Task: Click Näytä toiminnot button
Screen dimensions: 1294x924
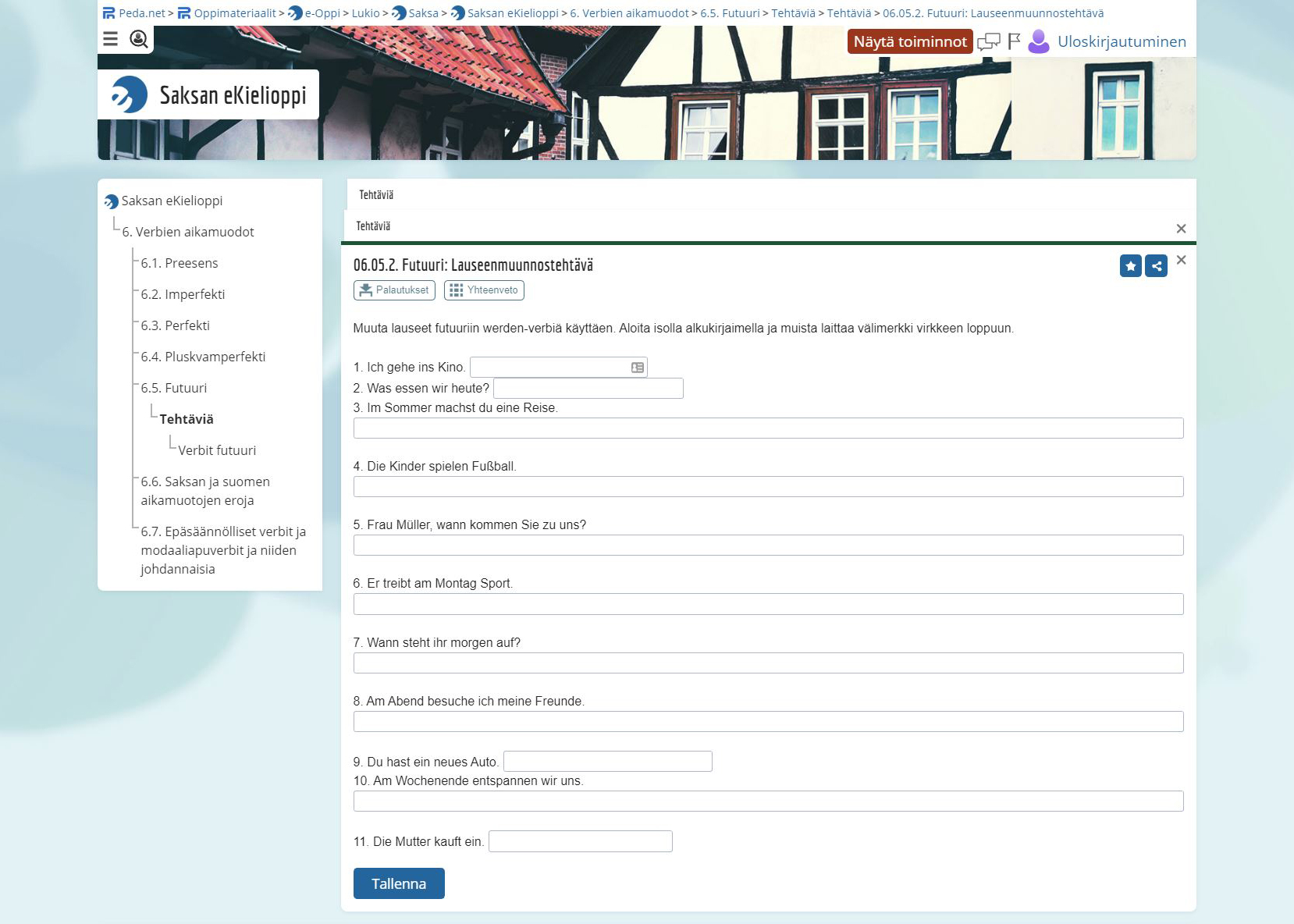Action: click(x=909, y=42)
